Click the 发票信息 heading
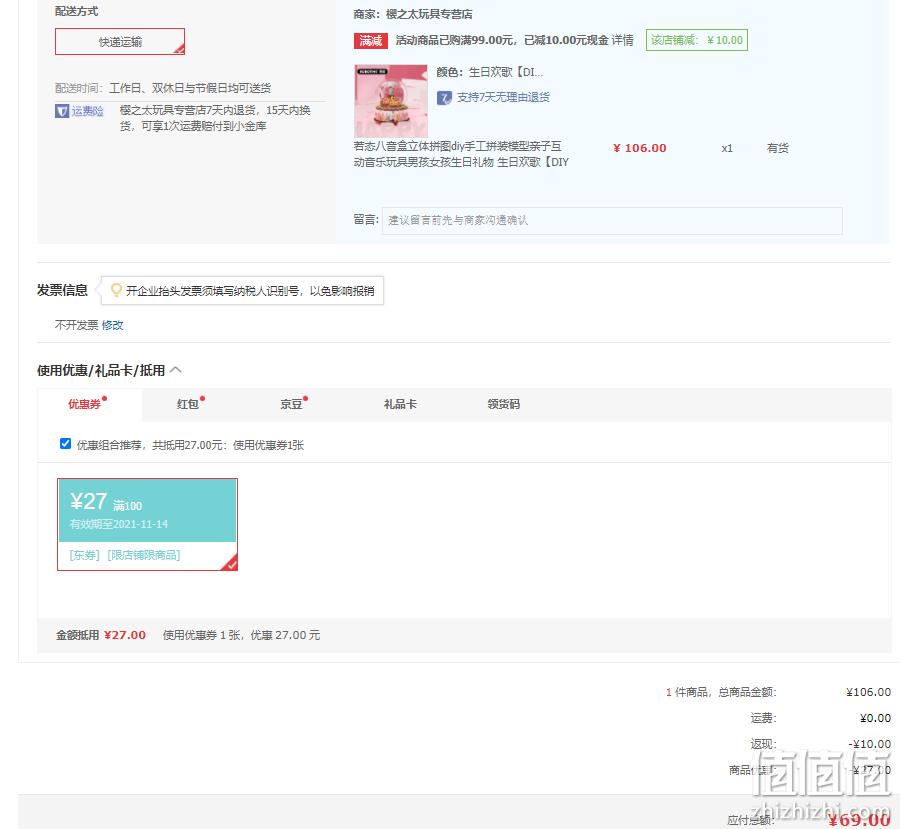This screenshot has width=900, height=829. point(62,290)
